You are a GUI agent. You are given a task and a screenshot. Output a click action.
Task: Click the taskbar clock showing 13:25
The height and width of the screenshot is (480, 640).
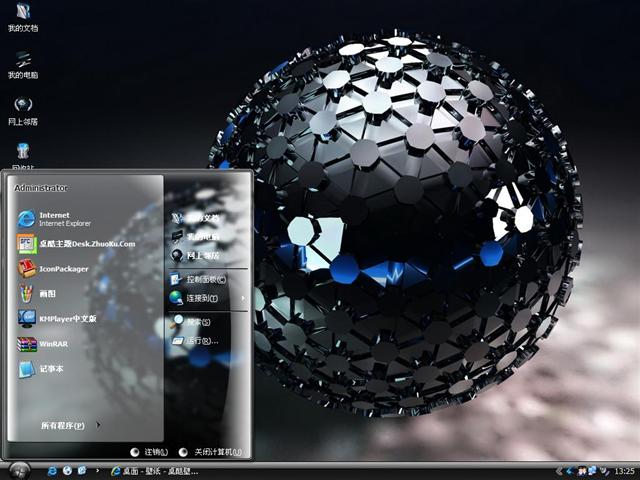click(624, 471)
